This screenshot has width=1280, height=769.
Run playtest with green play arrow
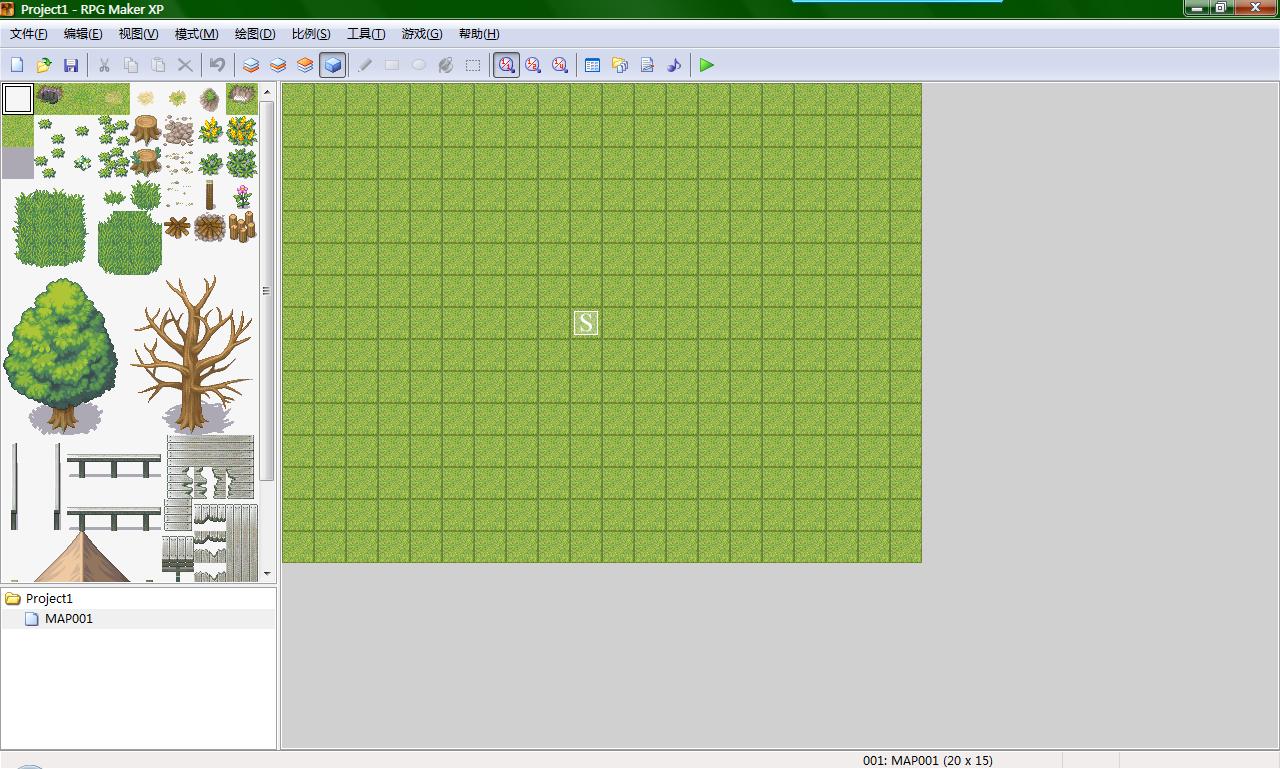coord(707,65)
